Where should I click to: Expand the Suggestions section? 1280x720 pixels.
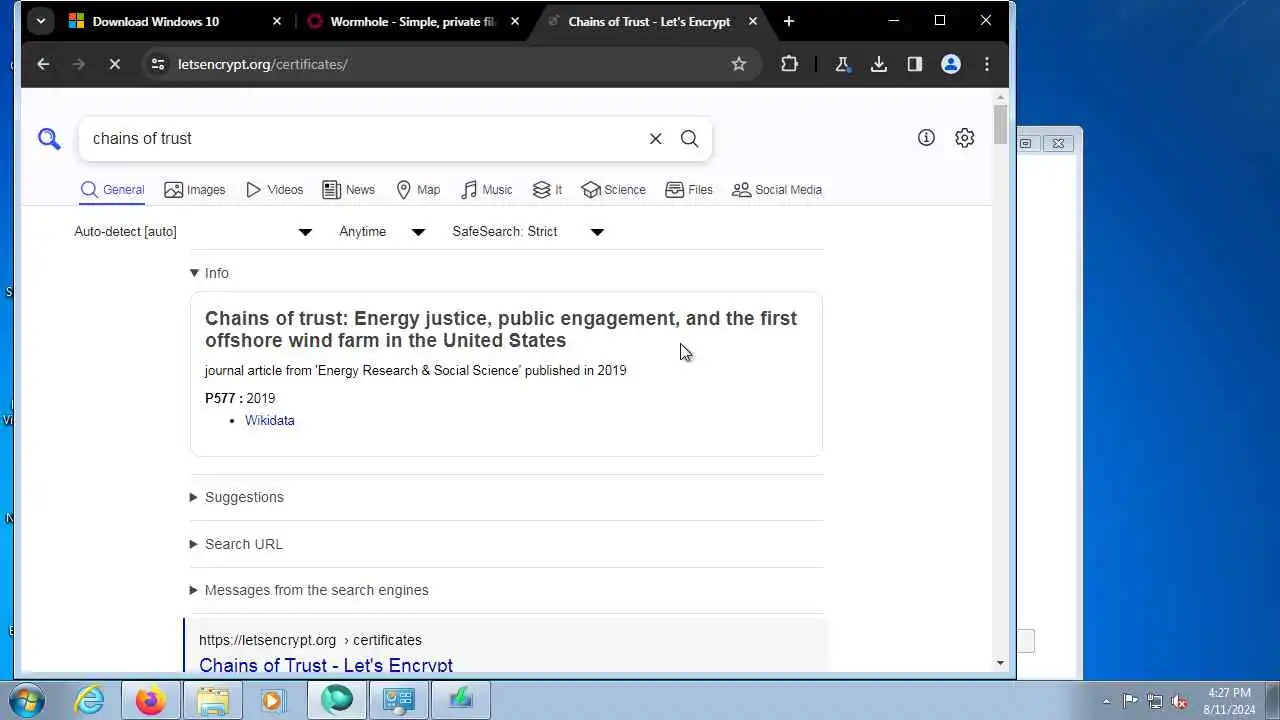point(237,497)
